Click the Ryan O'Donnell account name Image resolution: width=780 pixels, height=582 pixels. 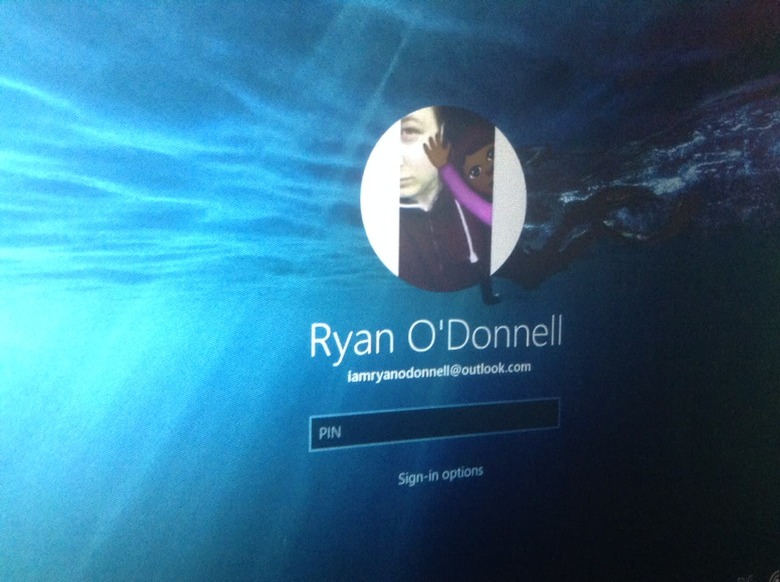point(435,338)
